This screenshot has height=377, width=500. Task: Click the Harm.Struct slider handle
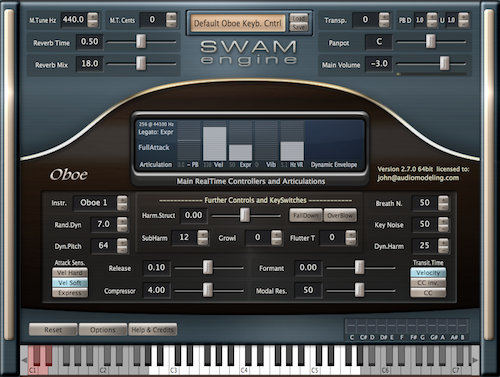point(245,215)
